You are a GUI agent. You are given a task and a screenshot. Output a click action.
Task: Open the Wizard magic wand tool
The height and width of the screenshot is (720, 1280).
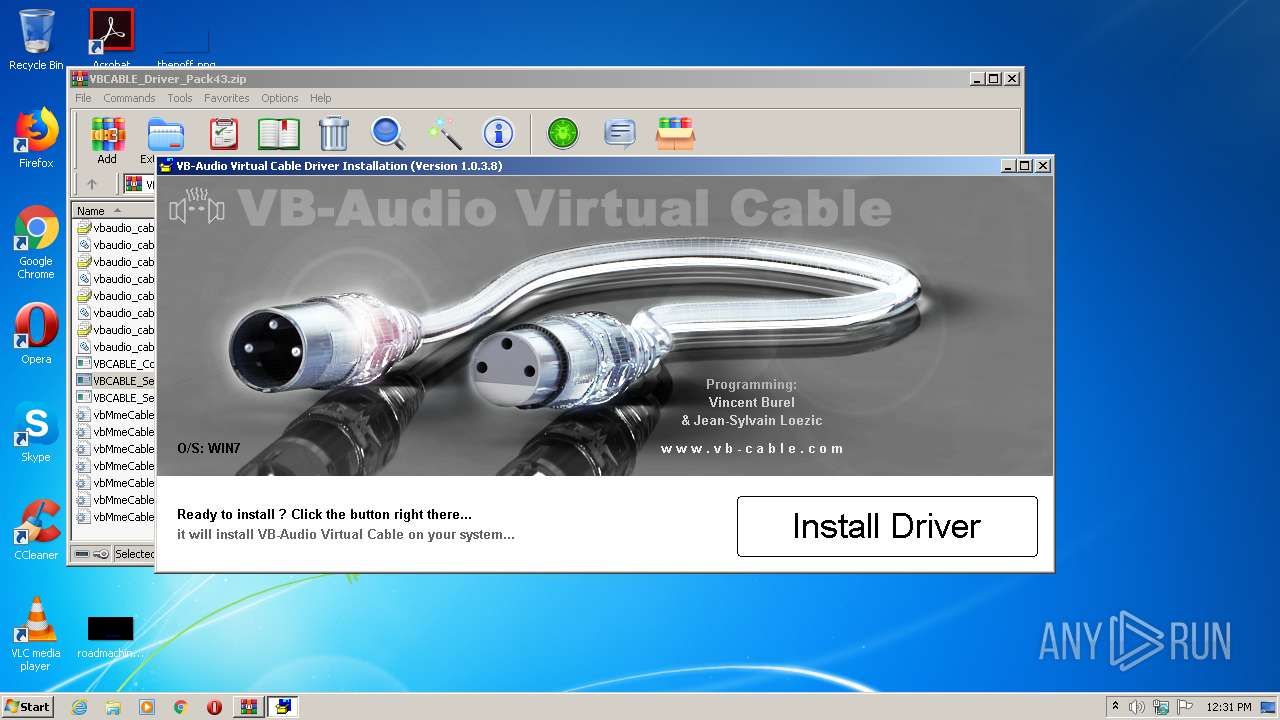443,133
